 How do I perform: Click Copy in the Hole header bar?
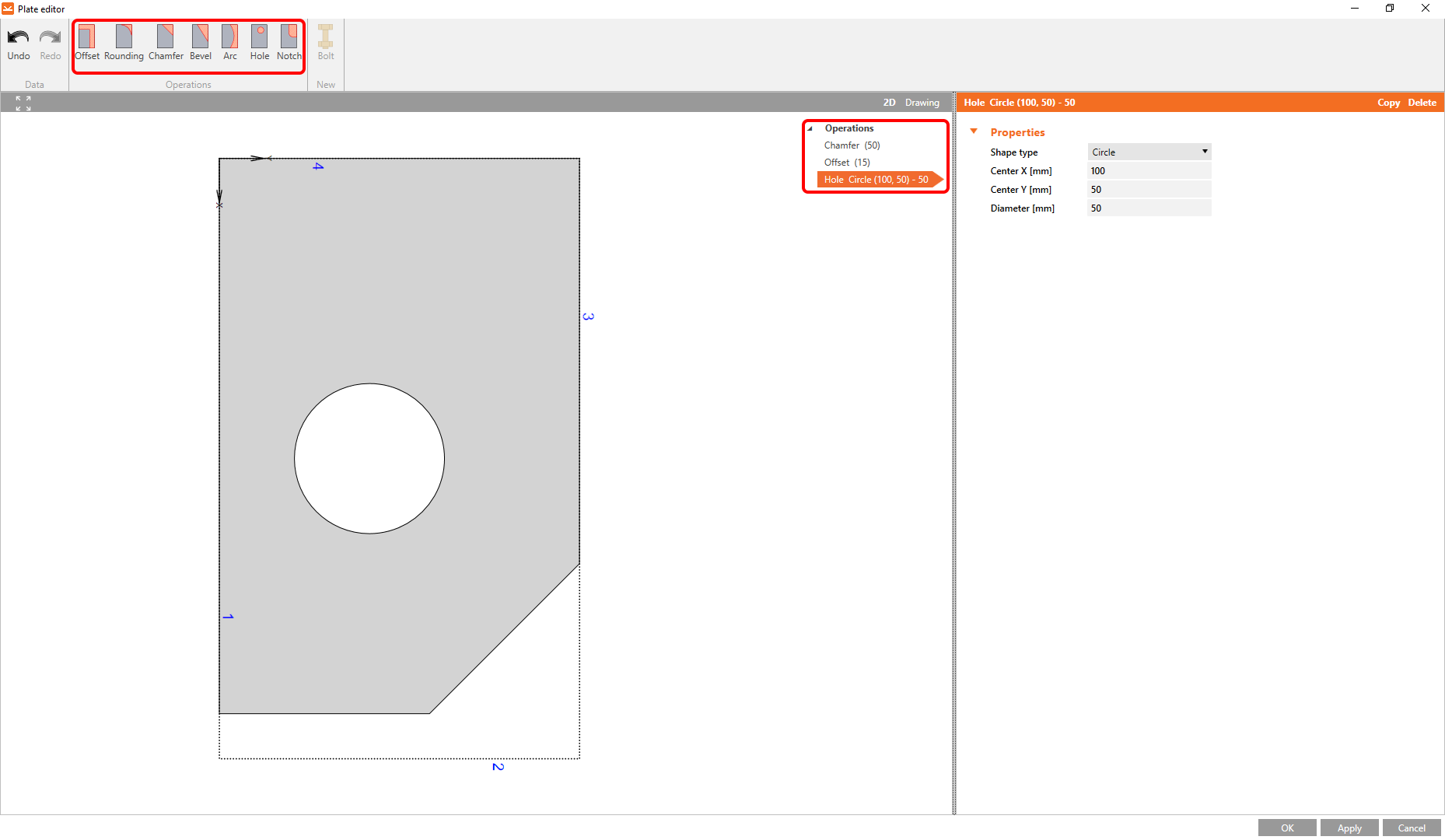point(1389,102)
